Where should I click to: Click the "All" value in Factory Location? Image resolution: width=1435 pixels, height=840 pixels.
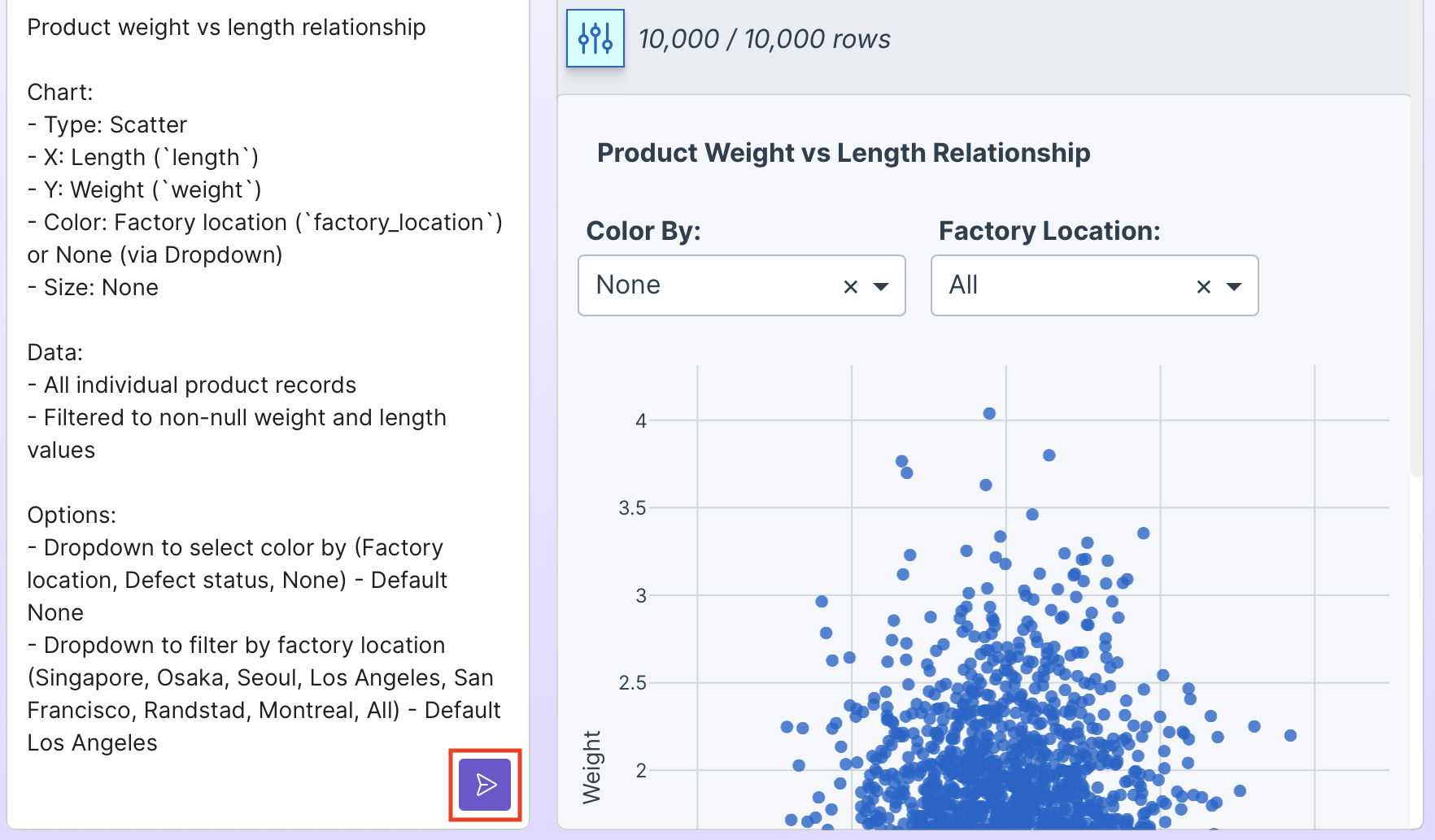963,285
